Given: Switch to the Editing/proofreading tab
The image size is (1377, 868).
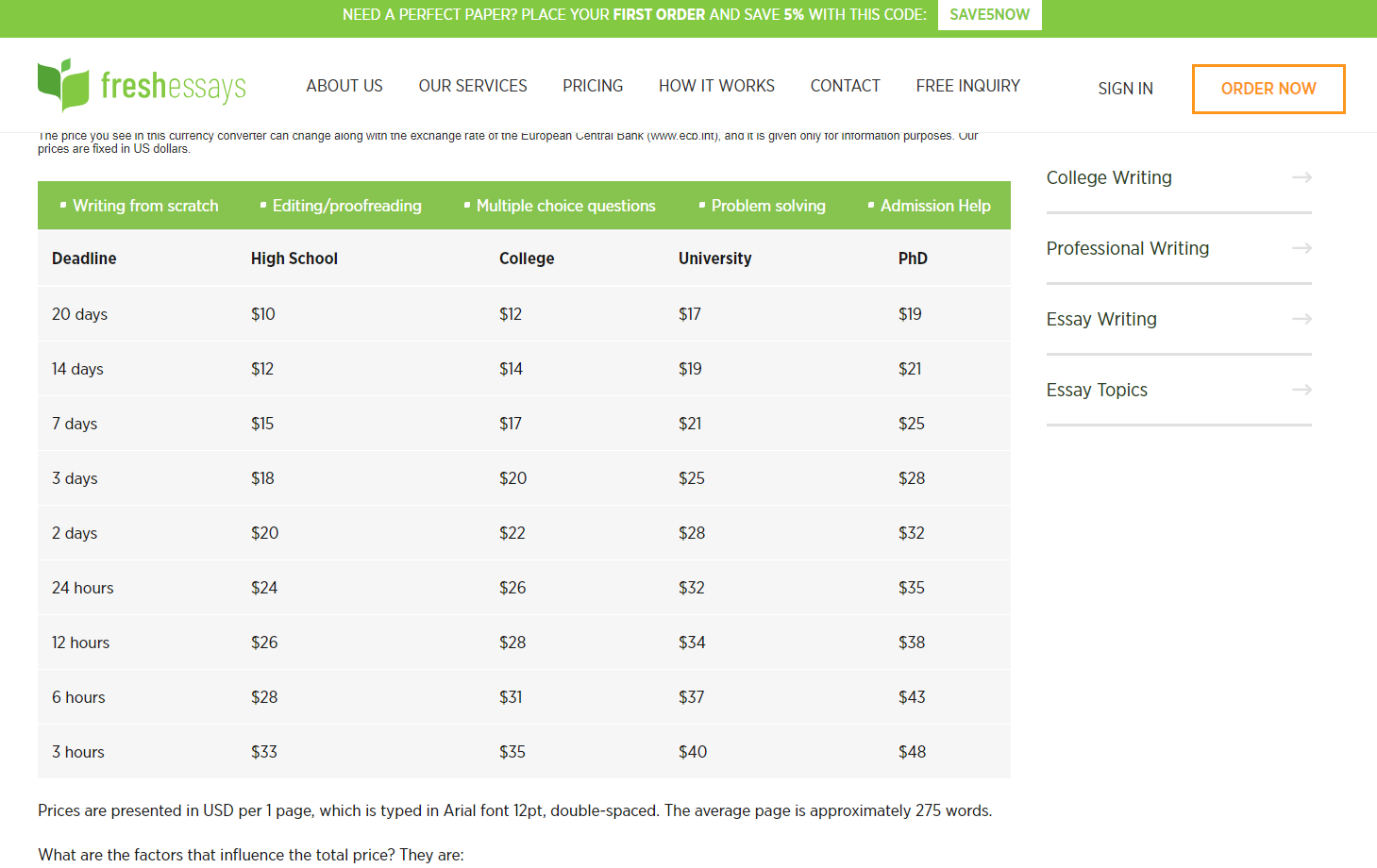Looking at the screenshot, I should click(341, 206).
